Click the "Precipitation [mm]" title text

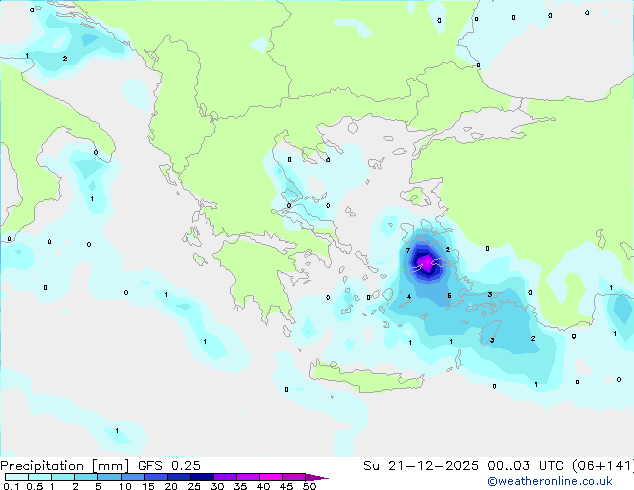pyautogui.click(x=64, y=466)
